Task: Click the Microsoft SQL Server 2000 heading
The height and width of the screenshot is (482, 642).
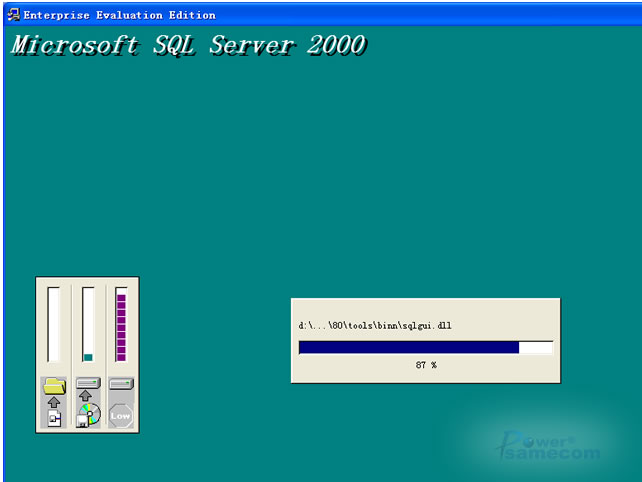Action: tap(188, 45)
